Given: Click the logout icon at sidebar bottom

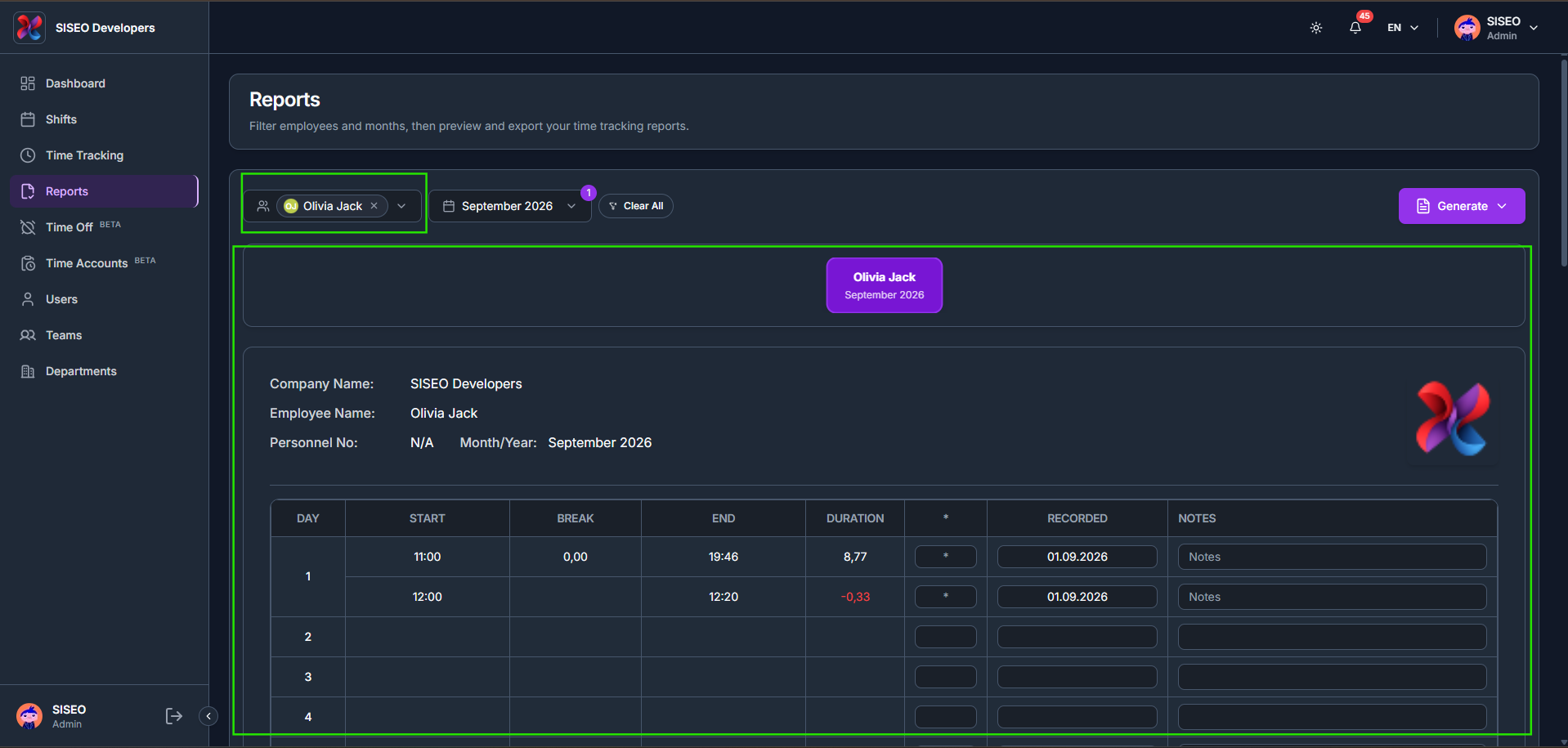Looking at the screenshot, I should pos(174,716).
